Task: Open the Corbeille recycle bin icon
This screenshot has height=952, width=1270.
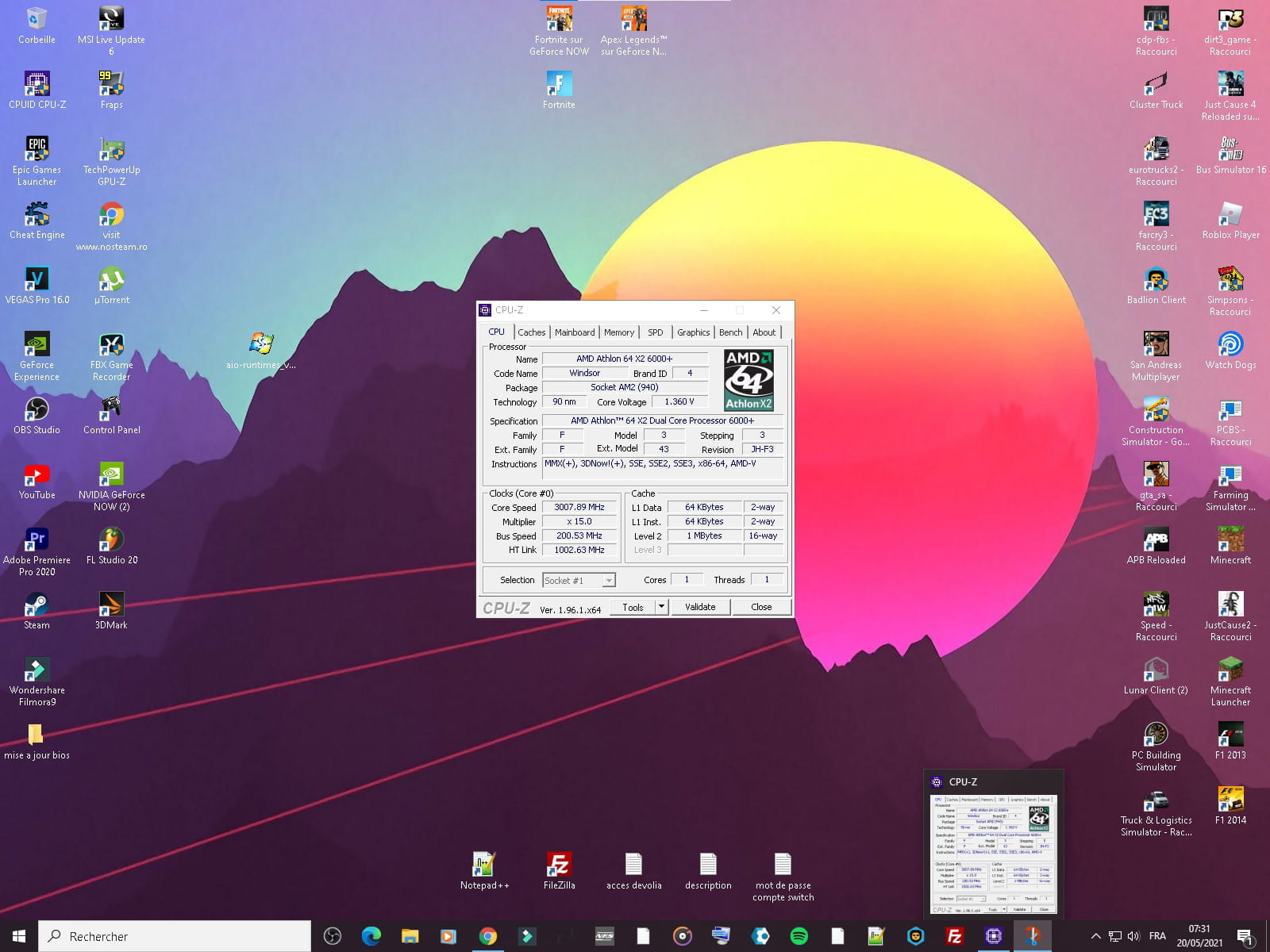Action: (x=37, y=25)
